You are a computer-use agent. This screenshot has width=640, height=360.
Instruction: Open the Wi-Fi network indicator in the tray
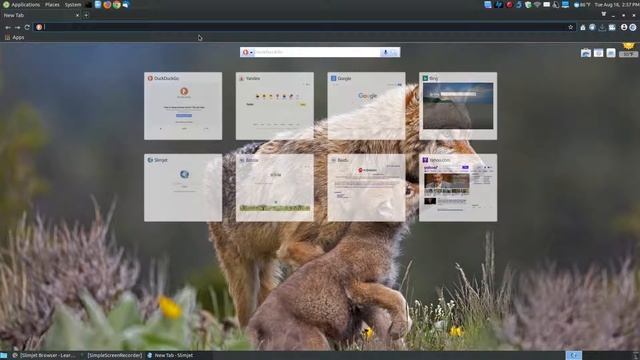(x=537, y=4)
